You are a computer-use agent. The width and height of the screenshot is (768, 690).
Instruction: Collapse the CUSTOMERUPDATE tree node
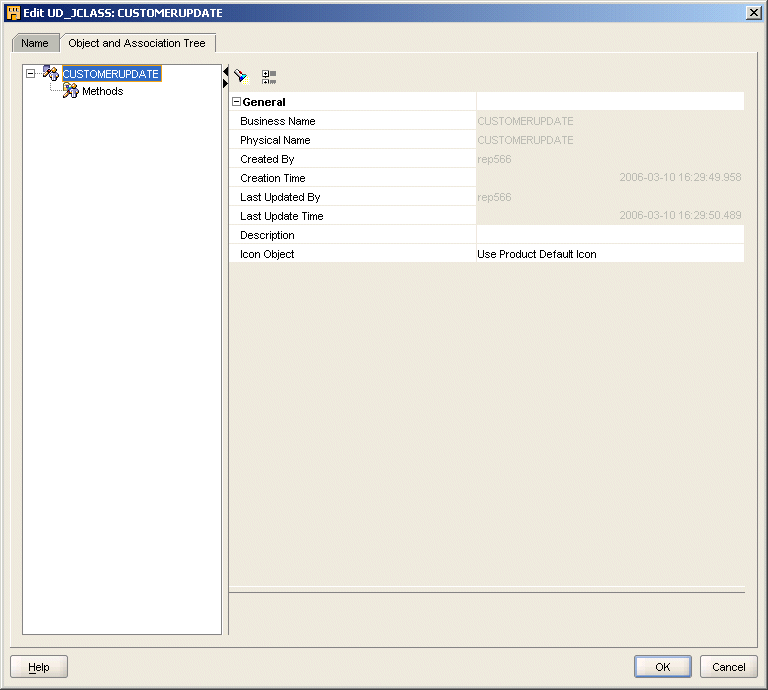click(x=30, y=73)
